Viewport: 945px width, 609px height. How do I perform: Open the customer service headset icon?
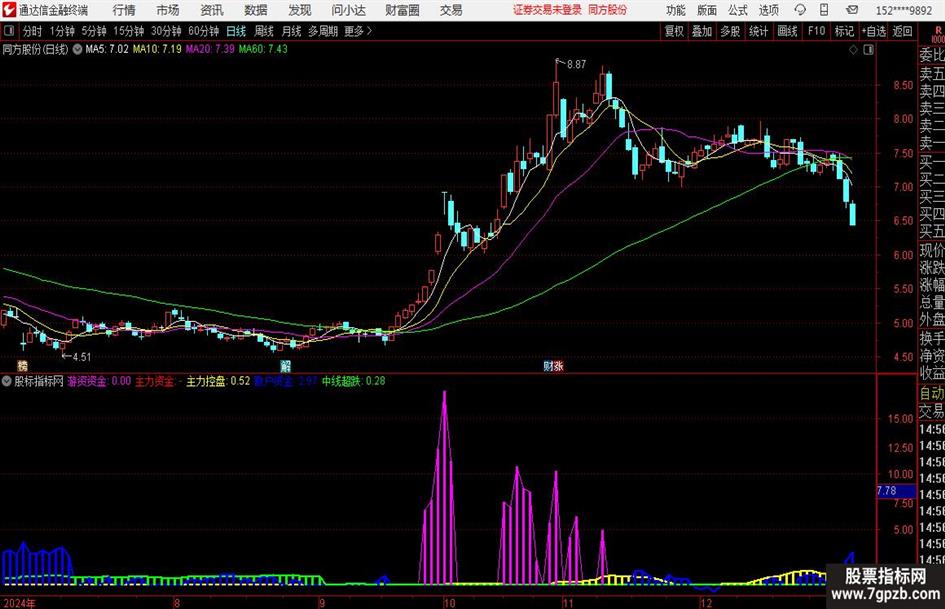coord(800,10)
